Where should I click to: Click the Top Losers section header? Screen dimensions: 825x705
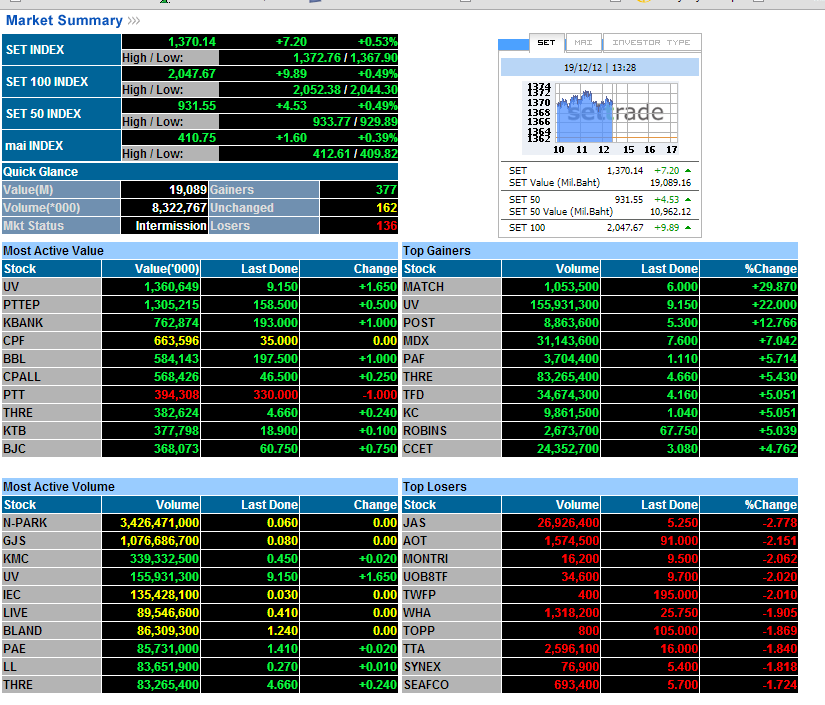point(600,487)
